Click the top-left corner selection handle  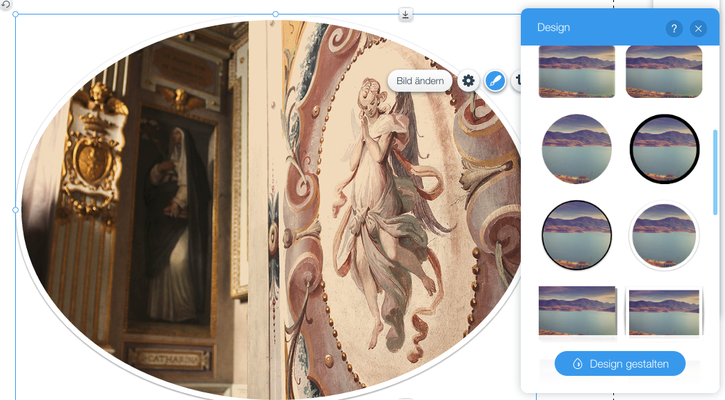[15, 14]
